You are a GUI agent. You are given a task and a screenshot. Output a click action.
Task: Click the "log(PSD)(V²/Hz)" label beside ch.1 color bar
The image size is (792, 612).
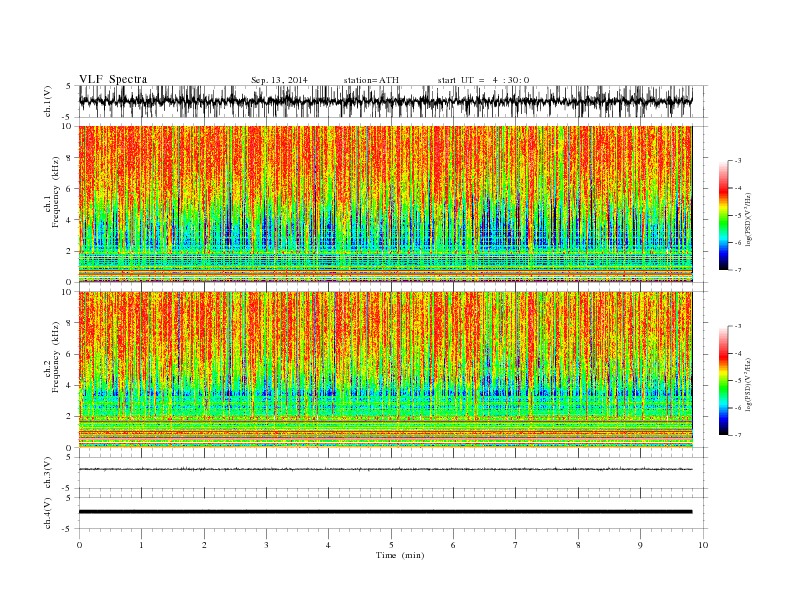click(749, 219)
